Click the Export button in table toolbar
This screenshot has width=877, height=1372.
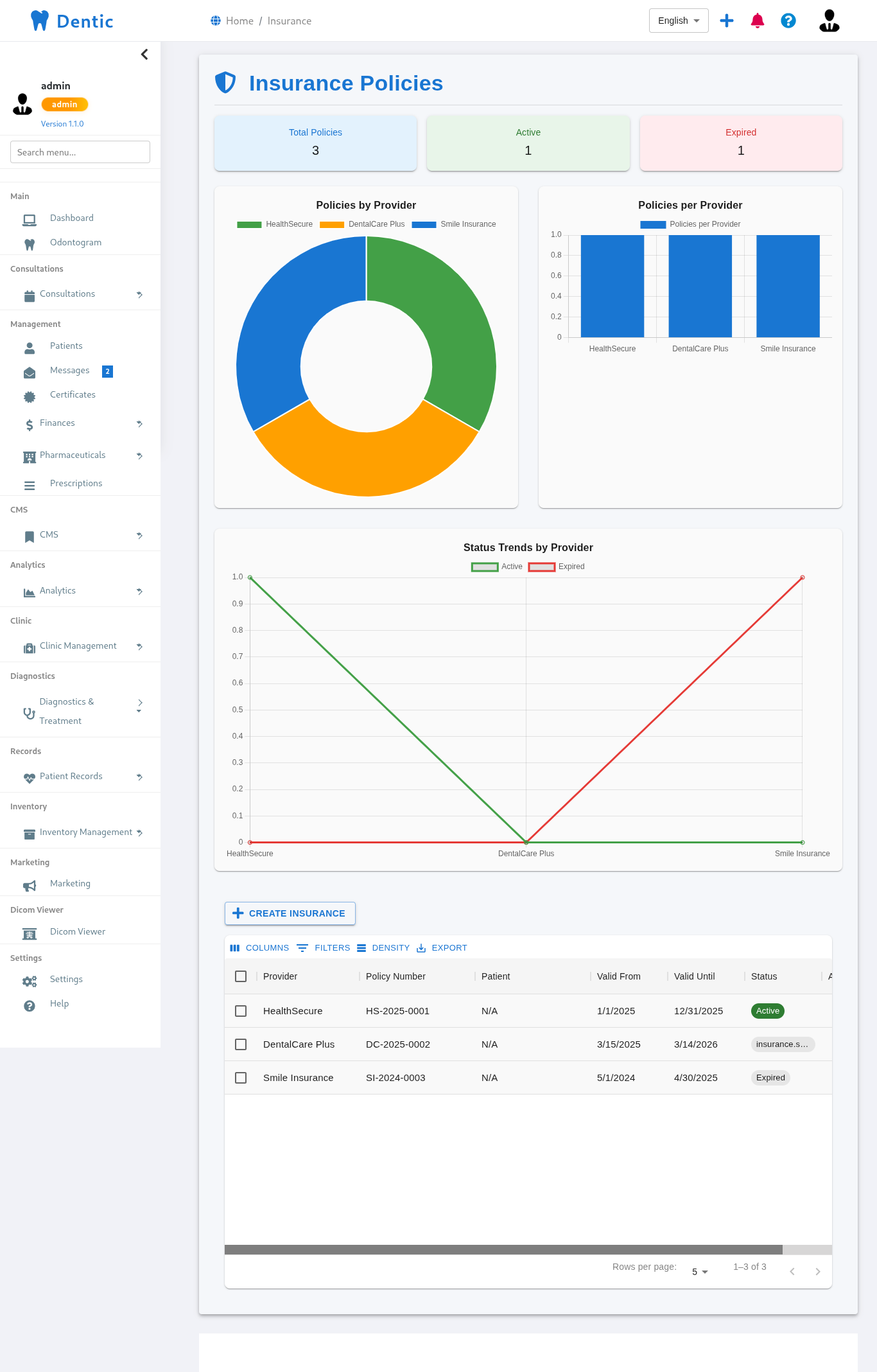click(442, 948)
